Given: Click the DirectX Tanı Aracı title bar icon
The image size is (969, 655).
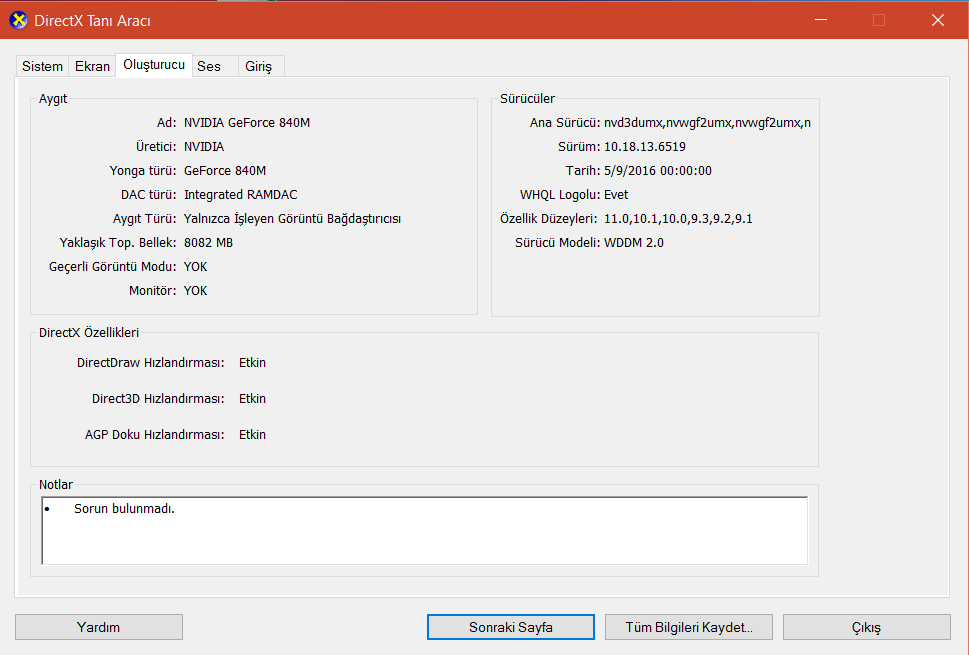Looking at the screenshot, I should [19, 20].
